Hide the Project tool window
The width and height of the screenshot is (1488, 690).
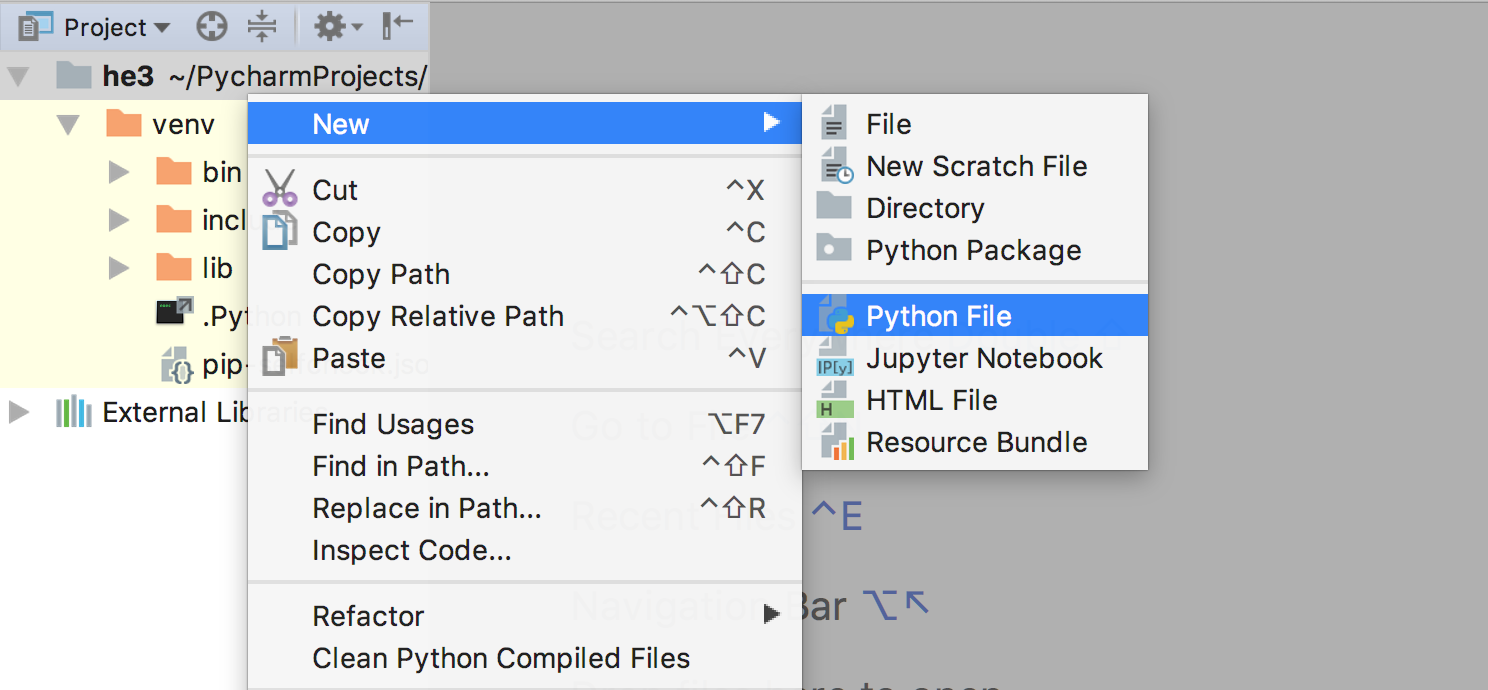coord(398,27)
